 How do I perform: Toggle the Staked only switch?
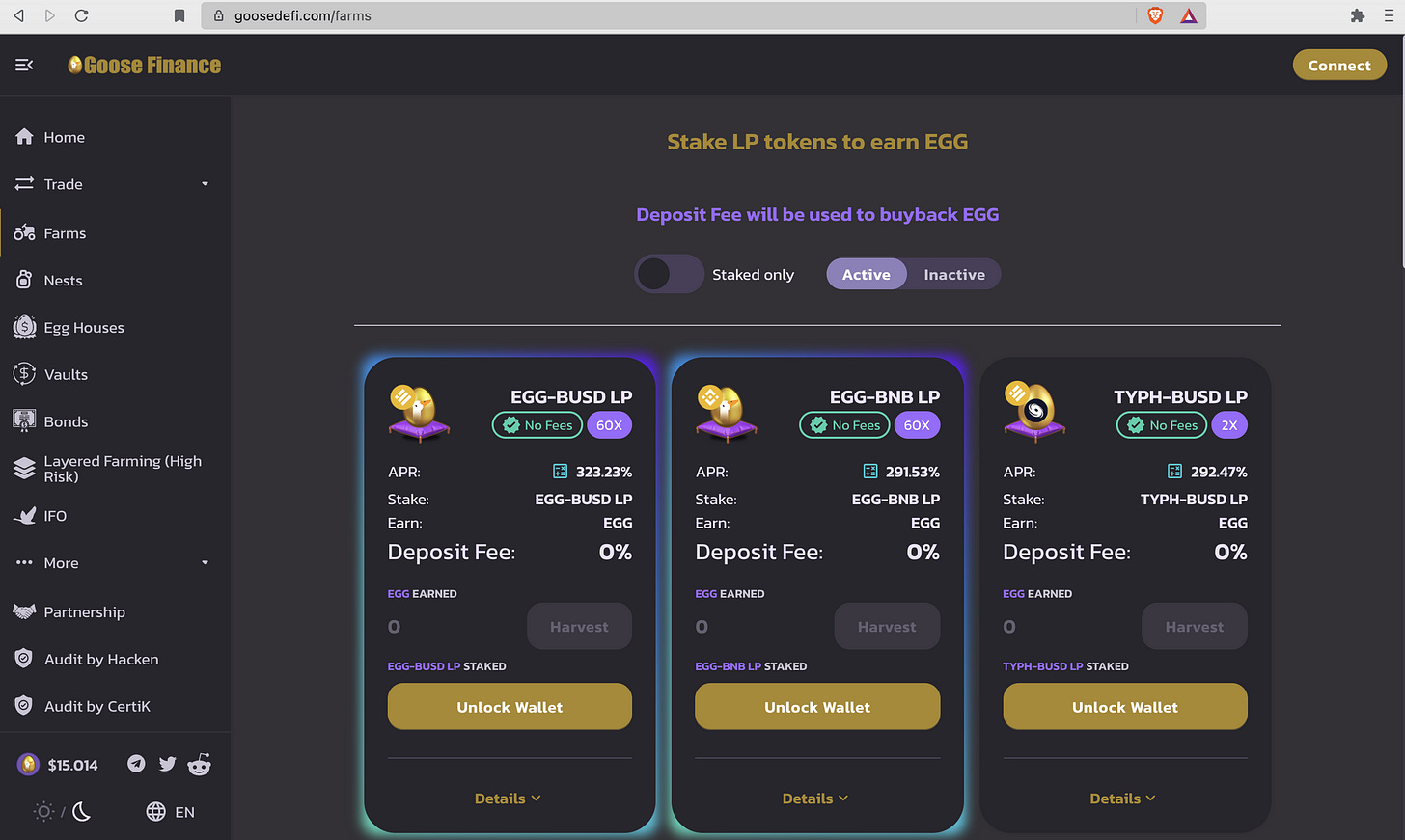tap(669, 274)
